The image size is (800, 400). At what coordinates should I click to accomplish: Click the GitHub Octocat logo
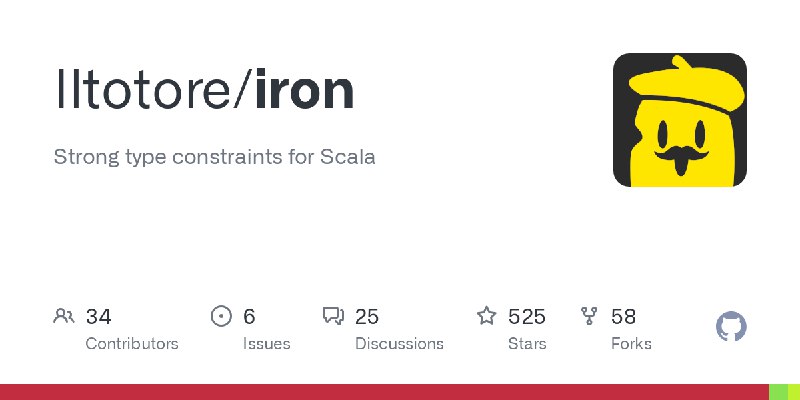coord(731,327)
